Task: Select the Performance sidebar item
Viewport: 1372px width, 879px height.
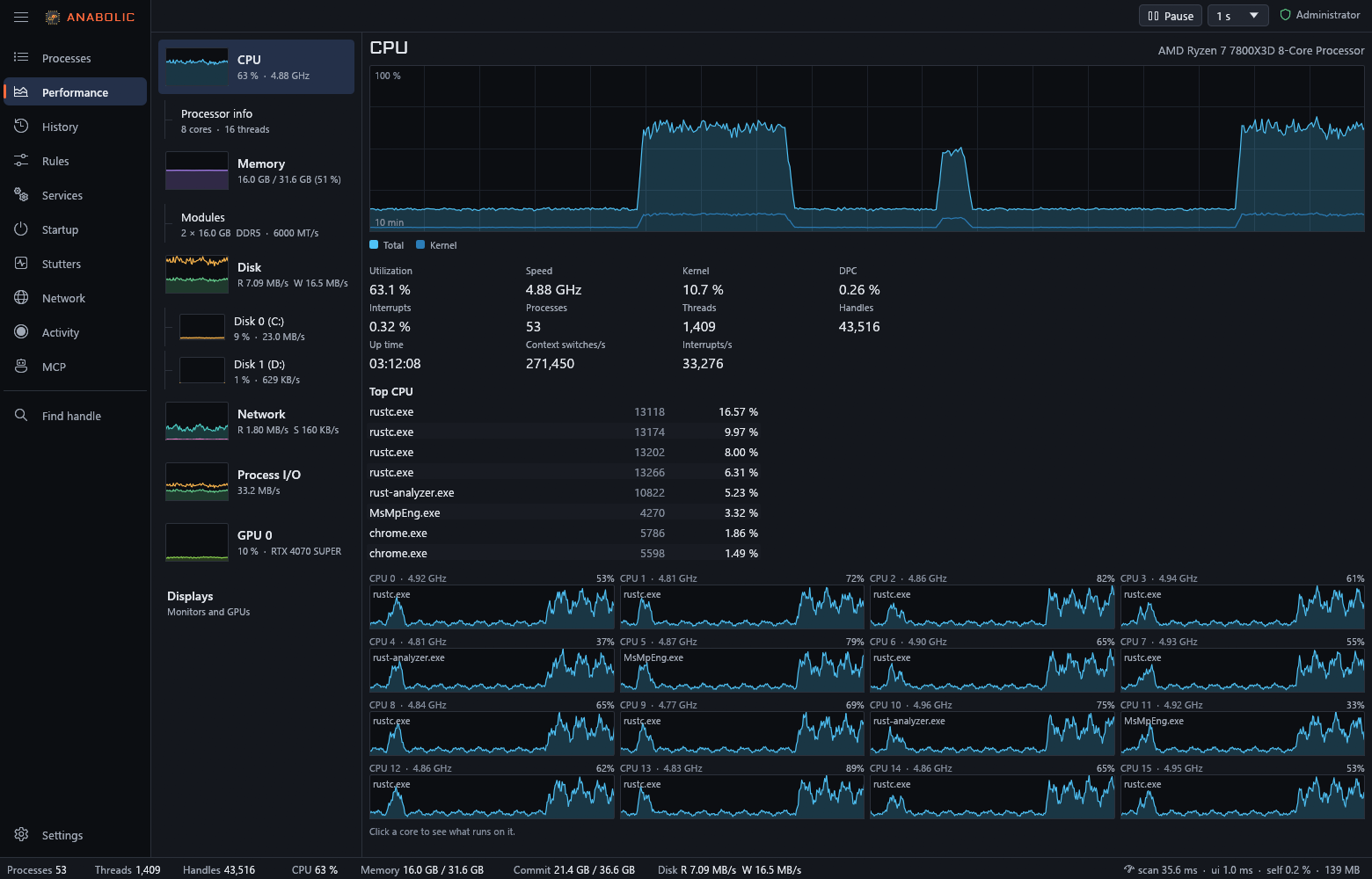Action: click(75, 91)
